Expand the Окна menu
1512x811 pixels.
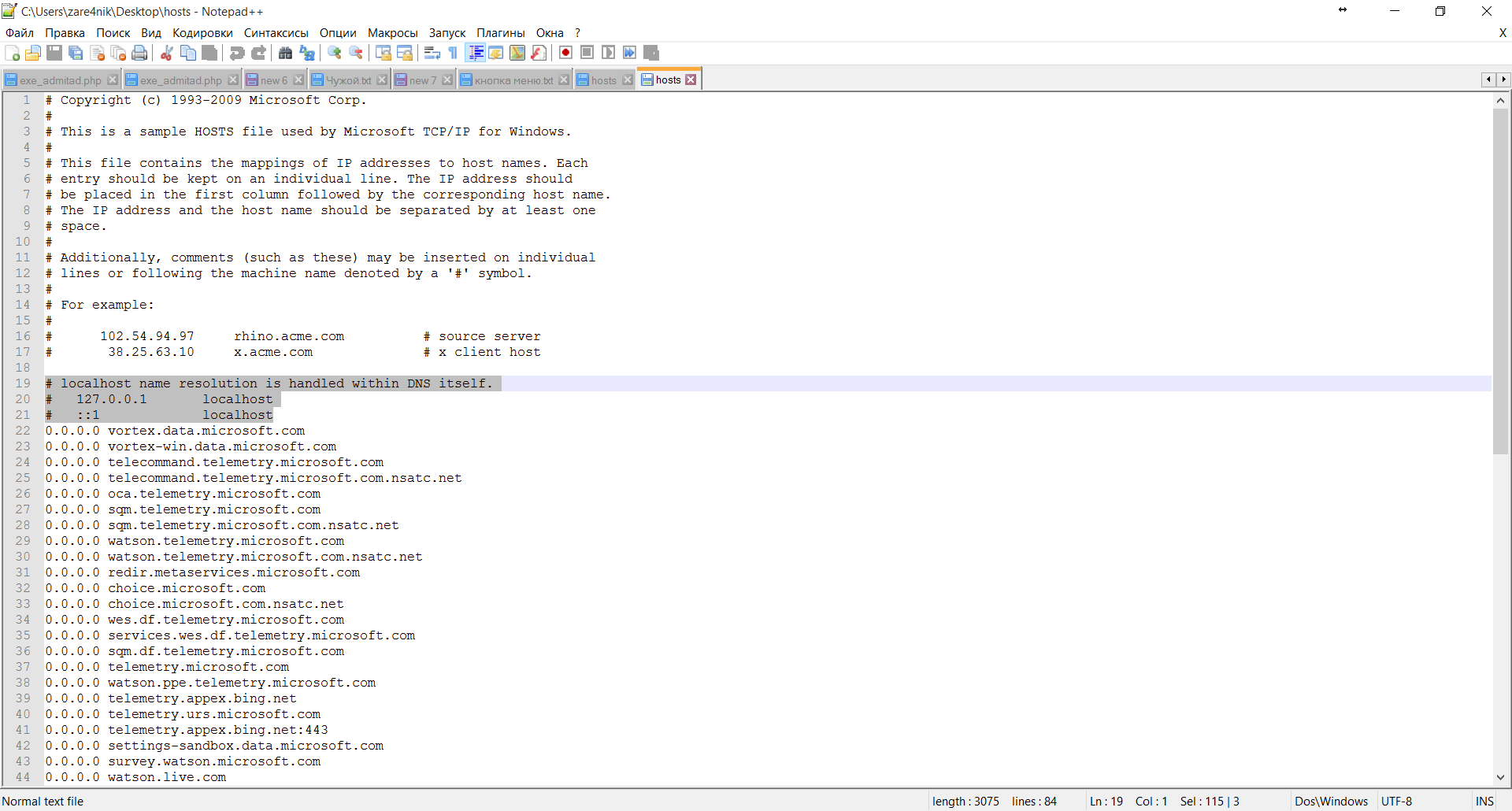(550, 33)
